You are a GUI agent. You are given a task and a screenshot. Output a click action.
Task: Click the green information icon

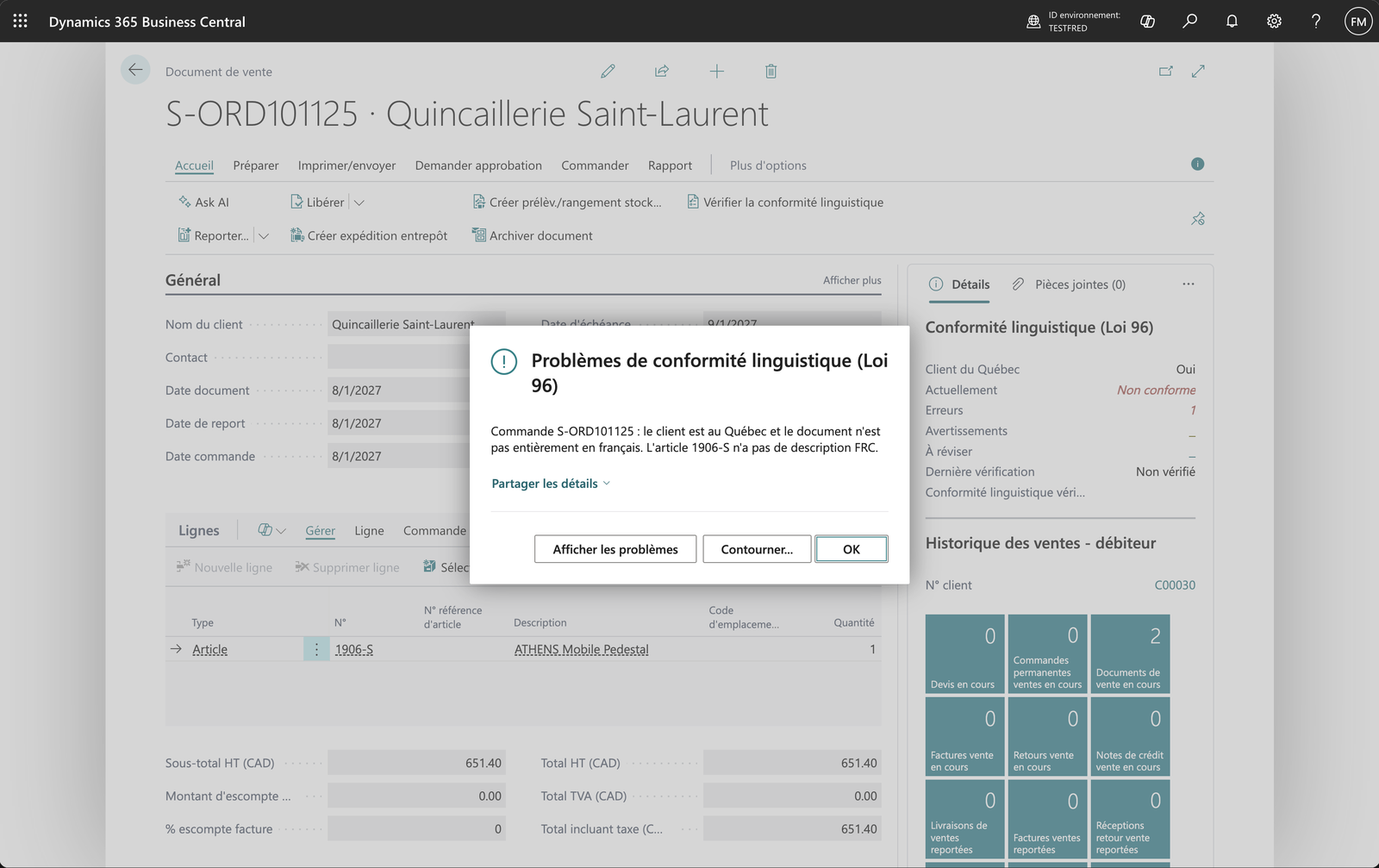1197,164
